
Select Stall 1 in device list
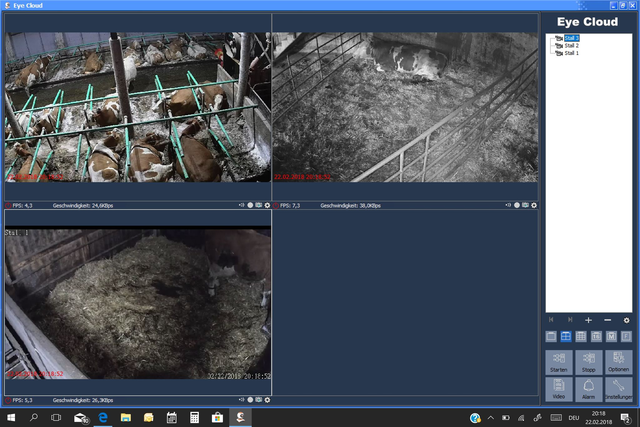(x=571, y=53)
